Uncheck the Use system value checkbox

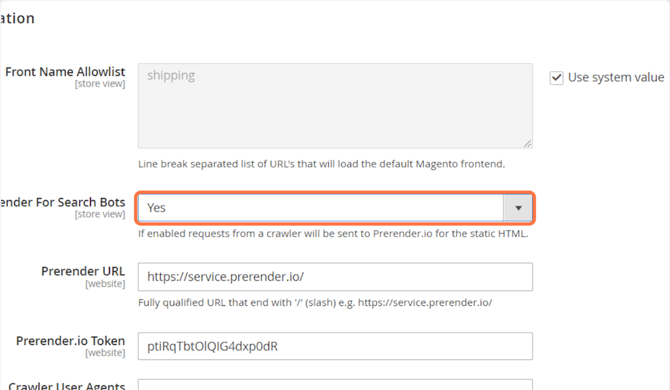pyautogui.click(x=556, y=78)
